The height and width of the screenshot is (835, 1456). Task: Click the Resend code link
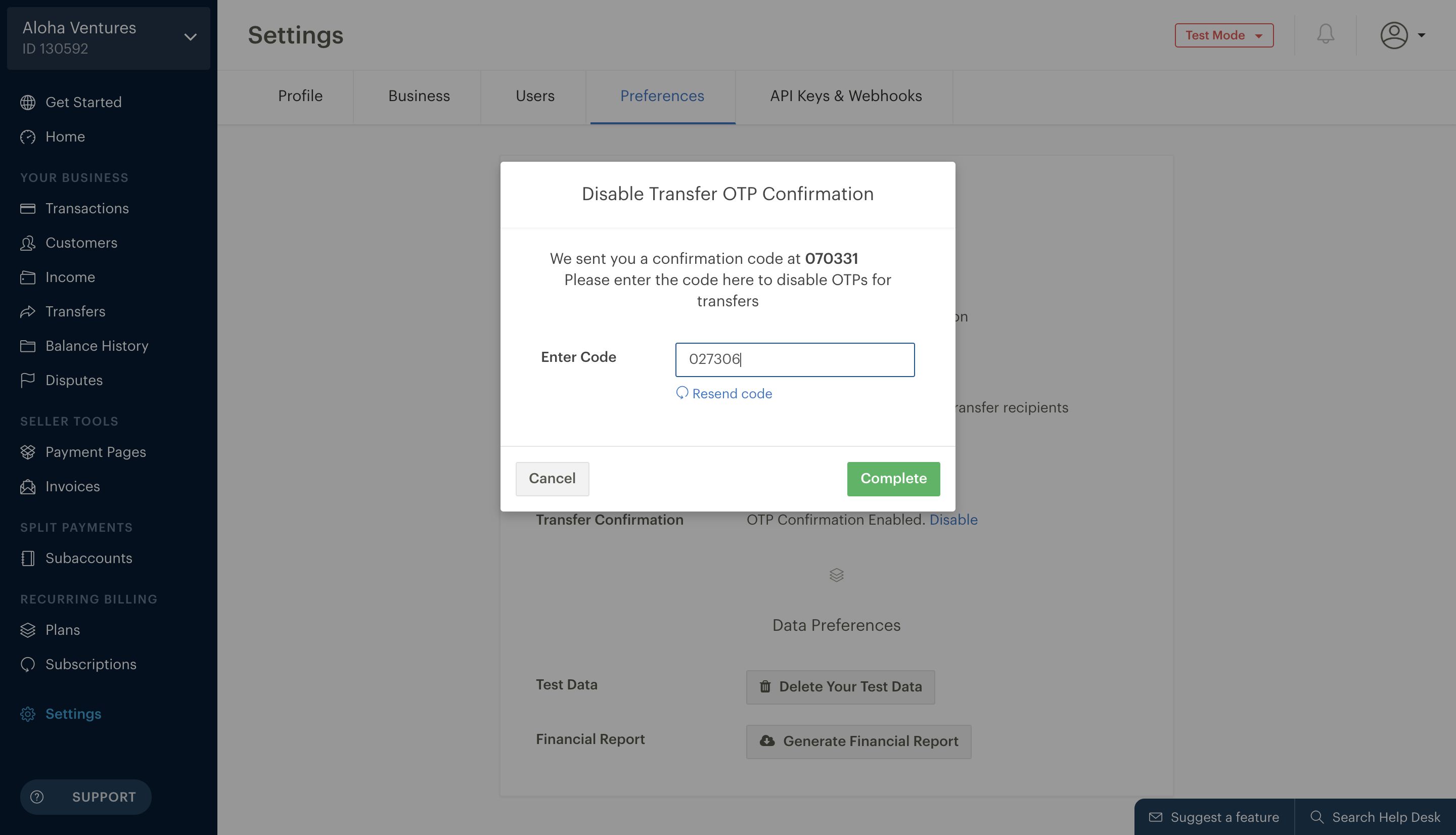[x=732, y=393]
